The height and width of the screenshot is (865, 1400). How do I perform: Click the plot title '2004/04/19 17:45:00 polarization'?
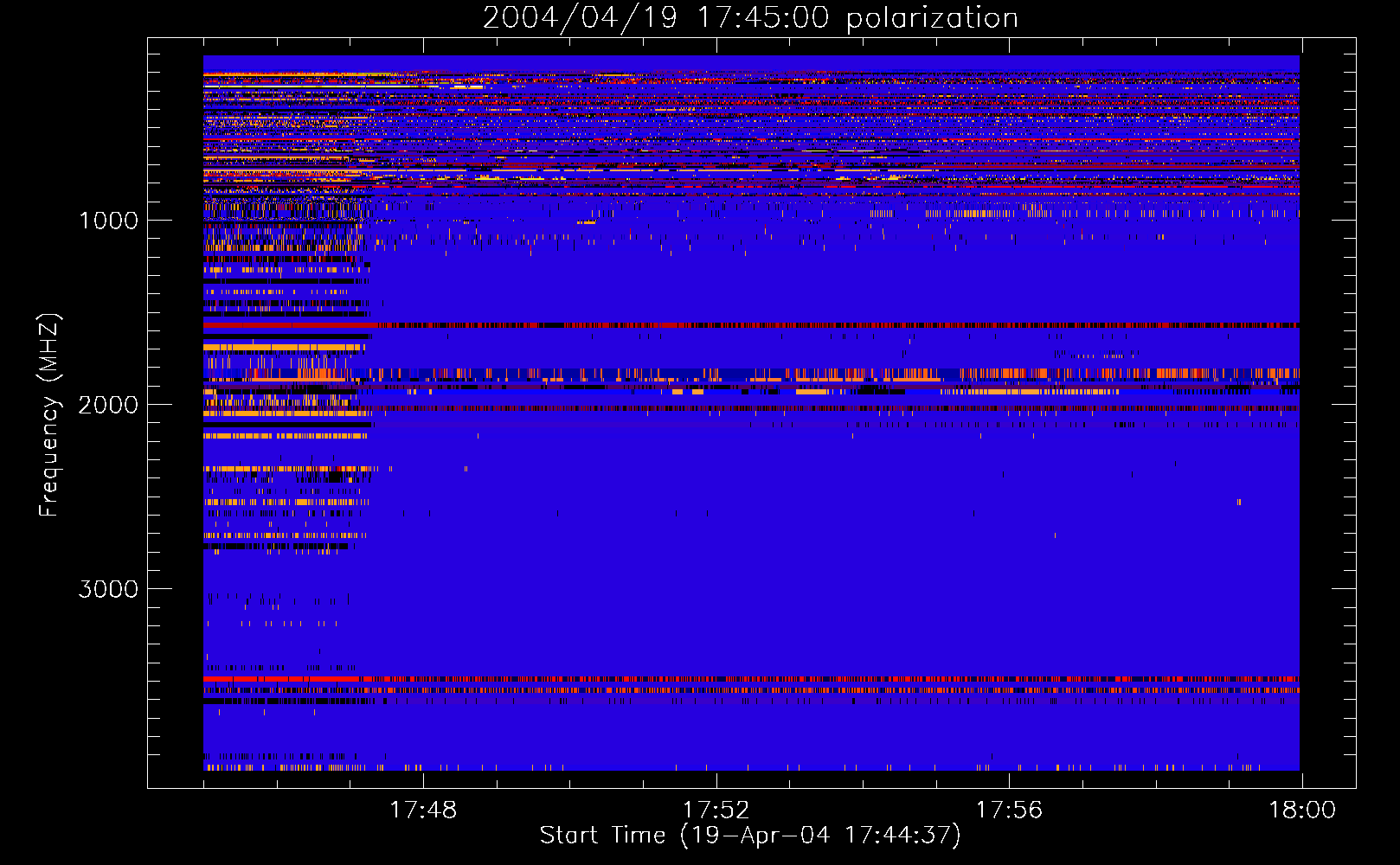[x=749, y=18]
